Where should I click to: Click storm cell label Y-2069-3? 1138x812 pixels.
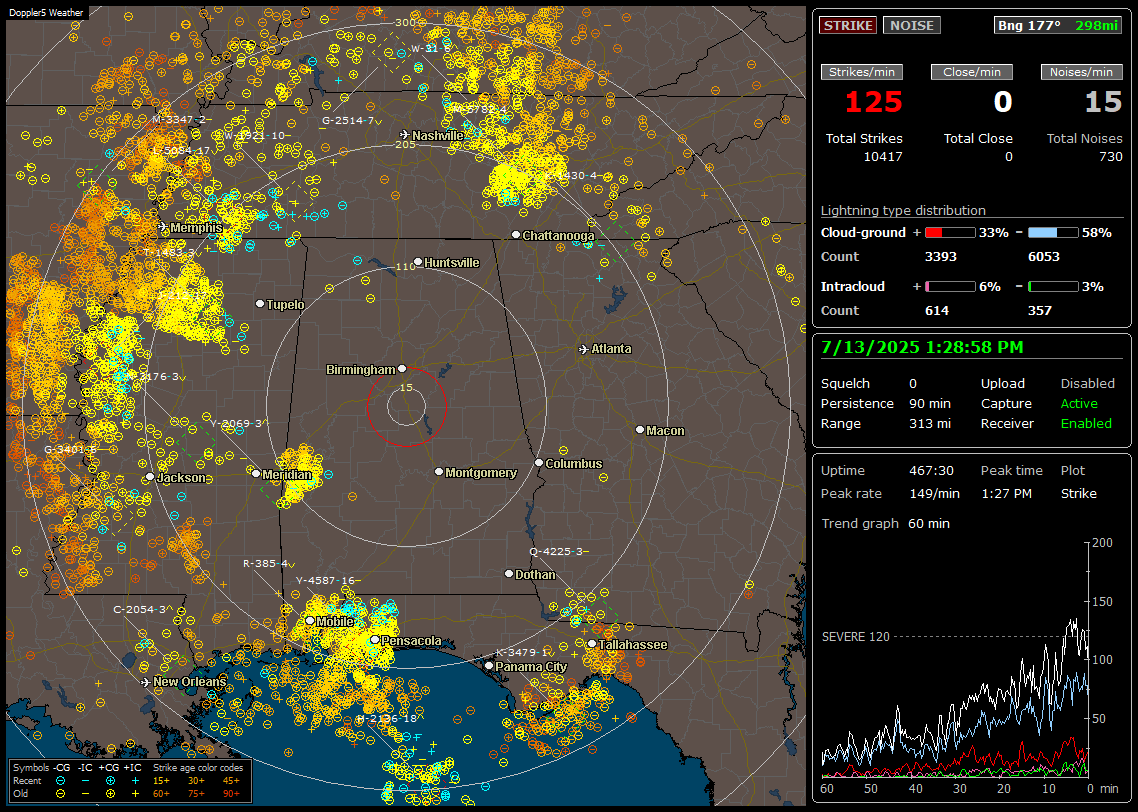tap(239, 423)
